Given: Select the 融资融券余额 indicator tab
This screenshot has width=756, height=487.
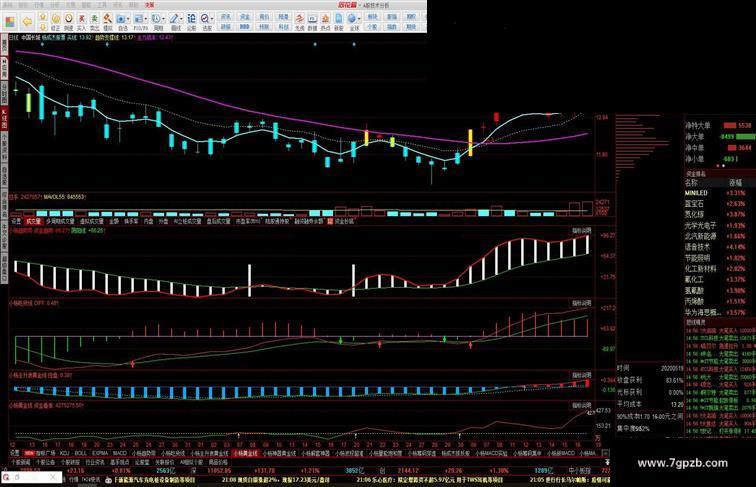Looking at the screenshot, I should click(309, 221).
